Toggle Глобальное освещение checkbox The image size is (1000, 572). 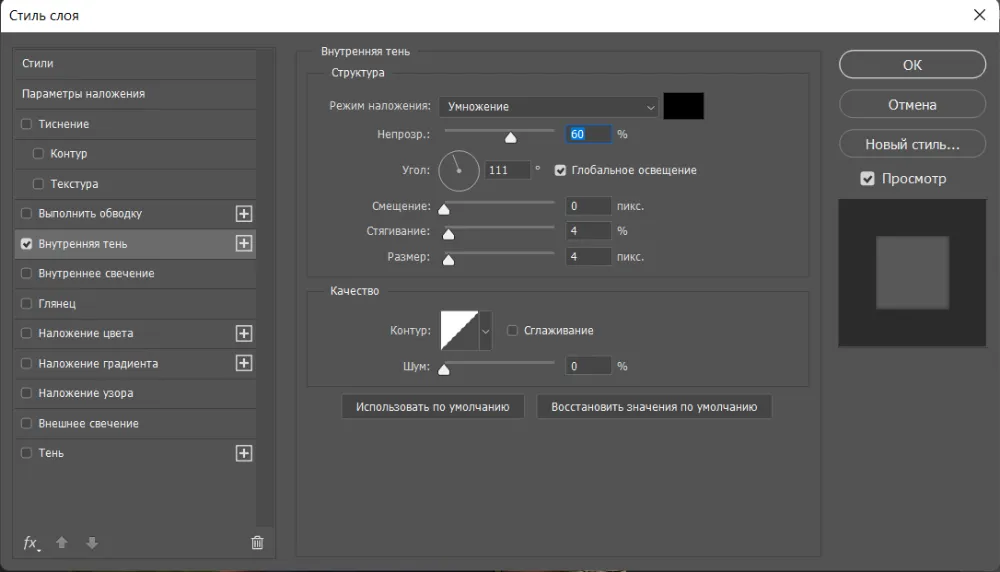pos(560,170)
